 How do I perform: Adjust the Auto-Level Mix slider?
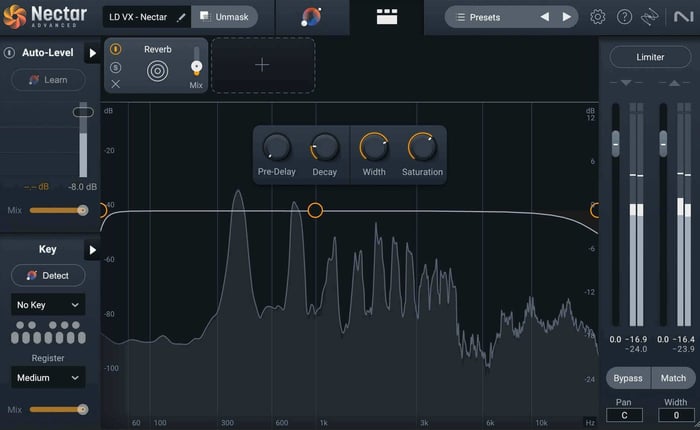point(59,210)
